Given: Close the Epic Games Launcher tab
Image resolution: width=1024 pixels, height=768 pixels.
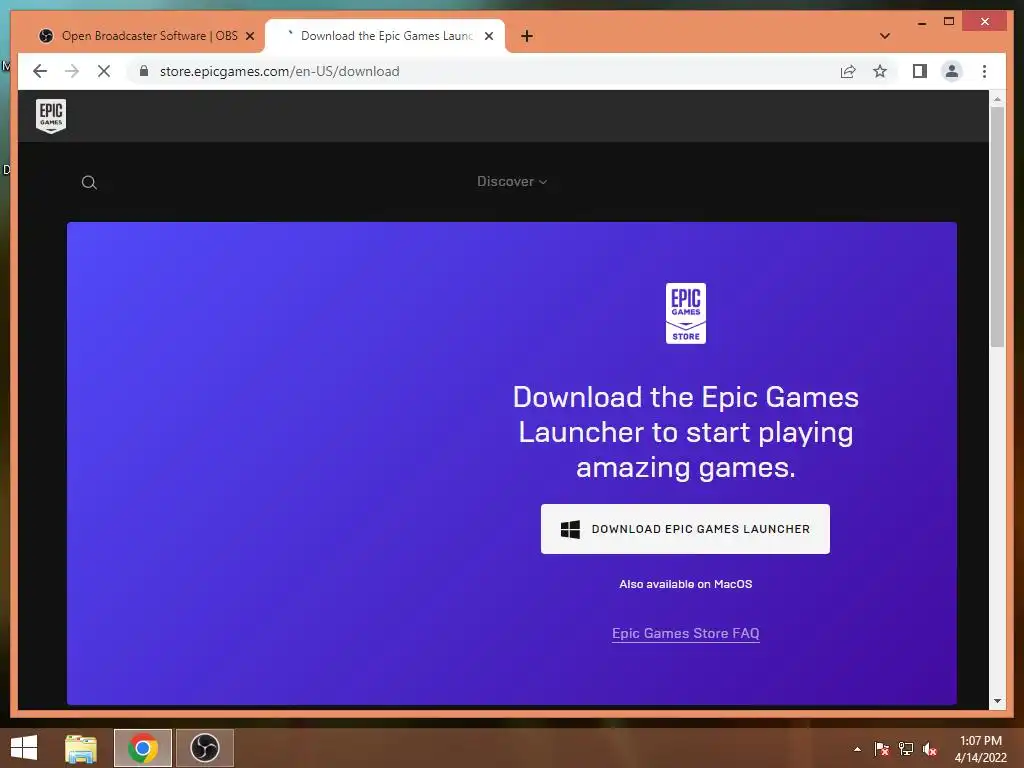Looking at the screenshot, I should click(488, 36).
